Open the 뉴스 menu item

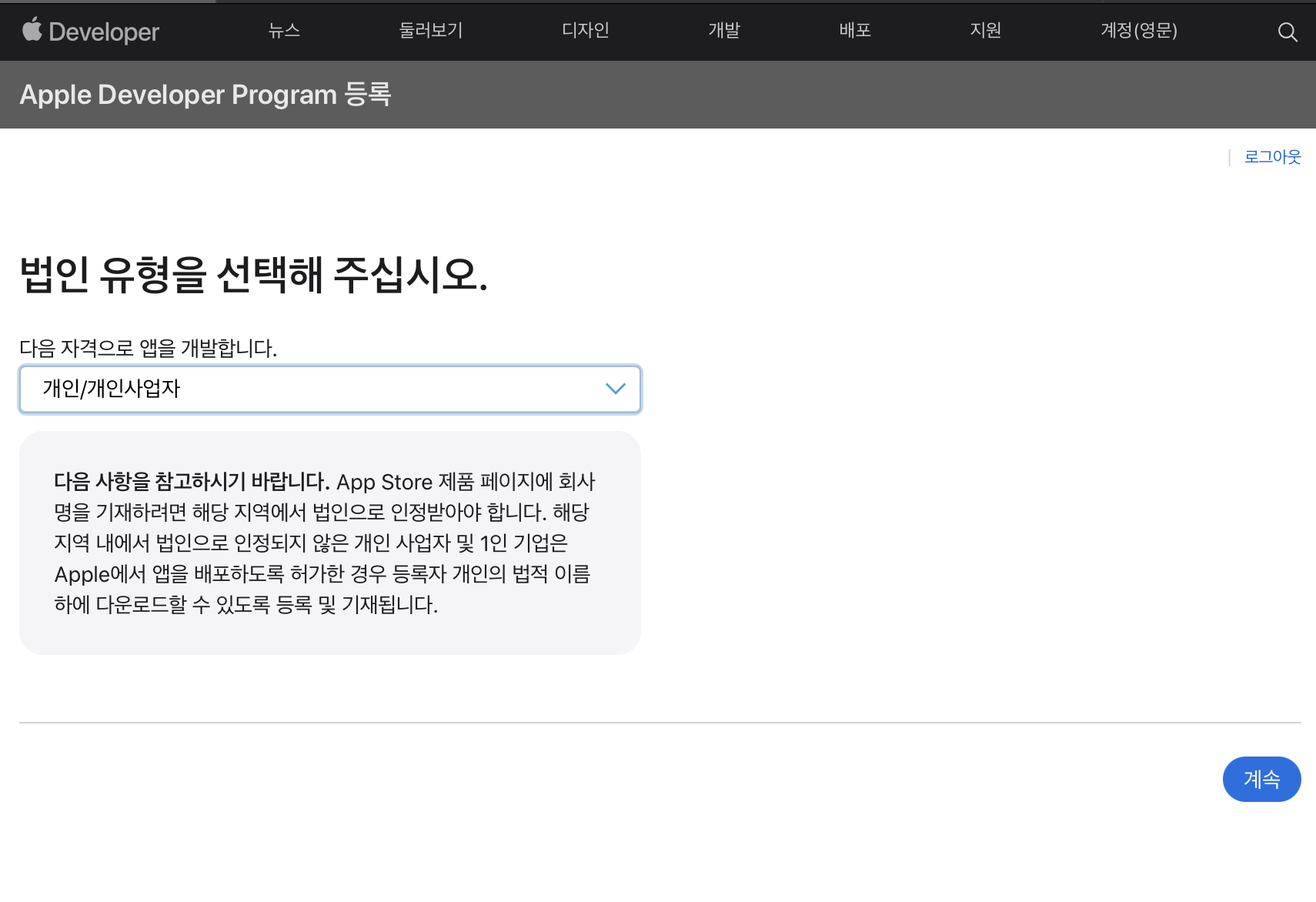click(x=284, y=30)
